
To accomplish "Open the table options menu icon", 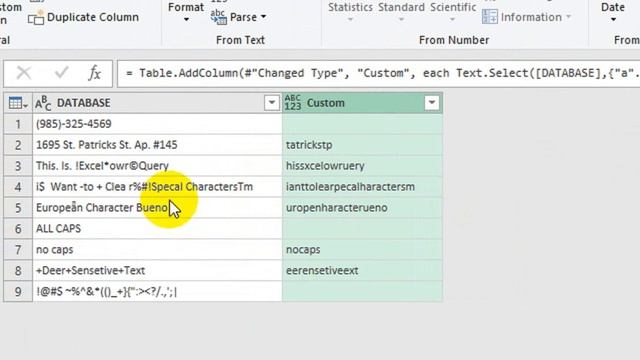I will tap(18, 103).
